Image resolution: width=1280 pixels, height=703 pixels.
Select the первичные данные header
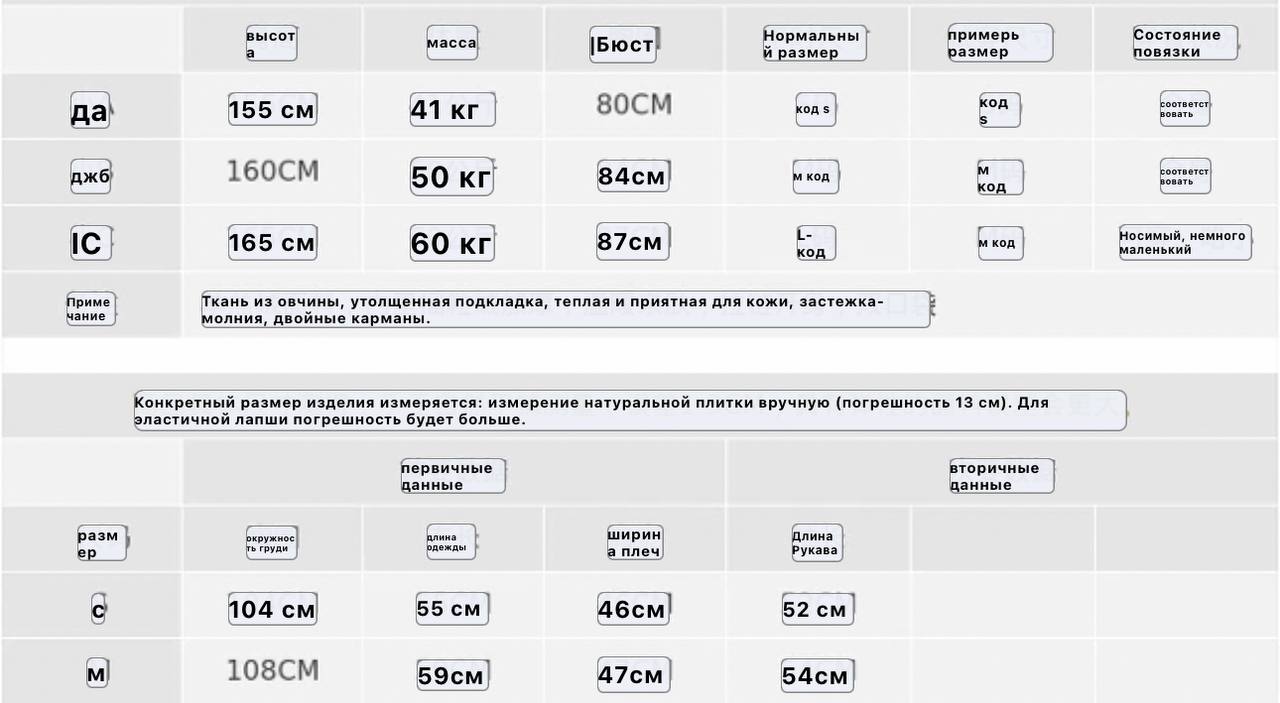(x=453, y=476)
